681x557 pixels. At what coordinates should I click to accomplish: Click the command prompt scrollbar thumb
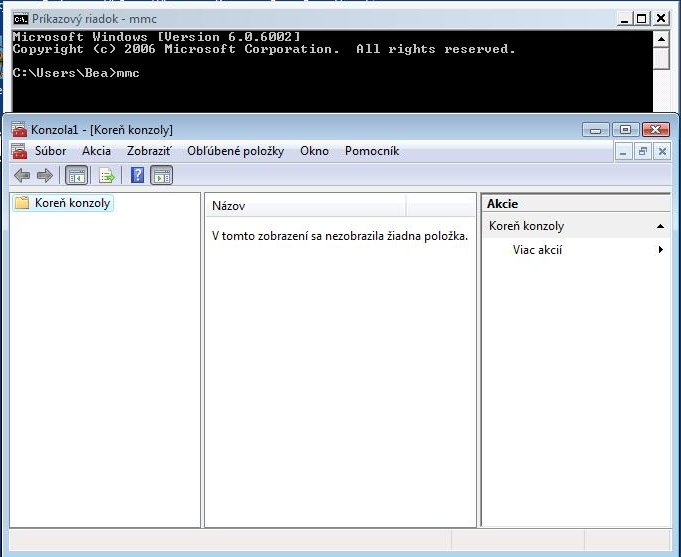(x=661, y=58)
